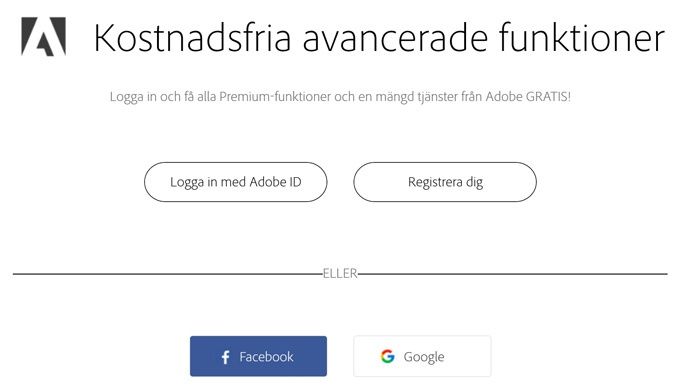The image size is (680, 387).
Task: Click the word 'Kostnadsfria' in the heading
Action: (192, 38)
